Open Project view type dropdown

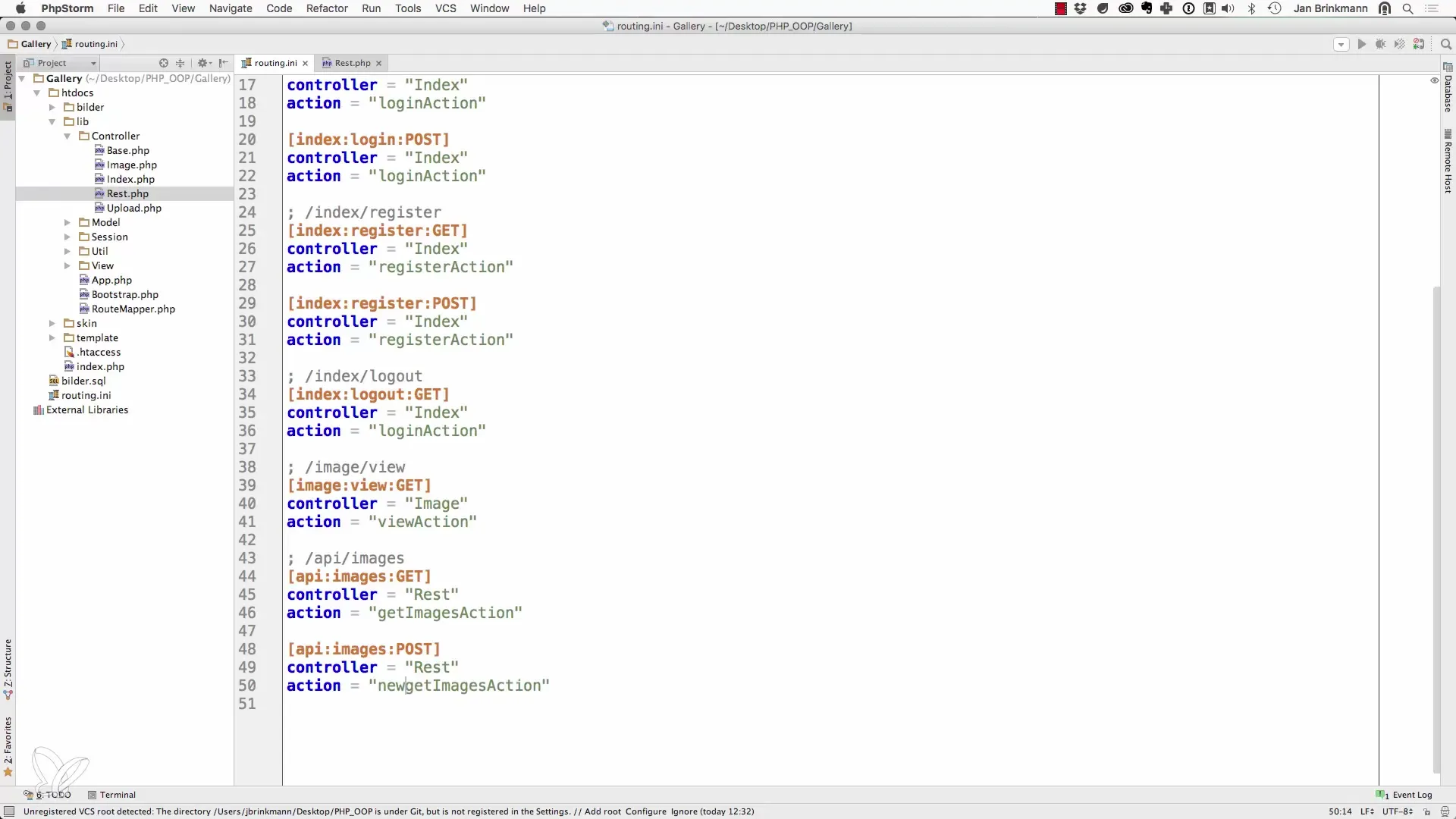(x=61, y=63)
